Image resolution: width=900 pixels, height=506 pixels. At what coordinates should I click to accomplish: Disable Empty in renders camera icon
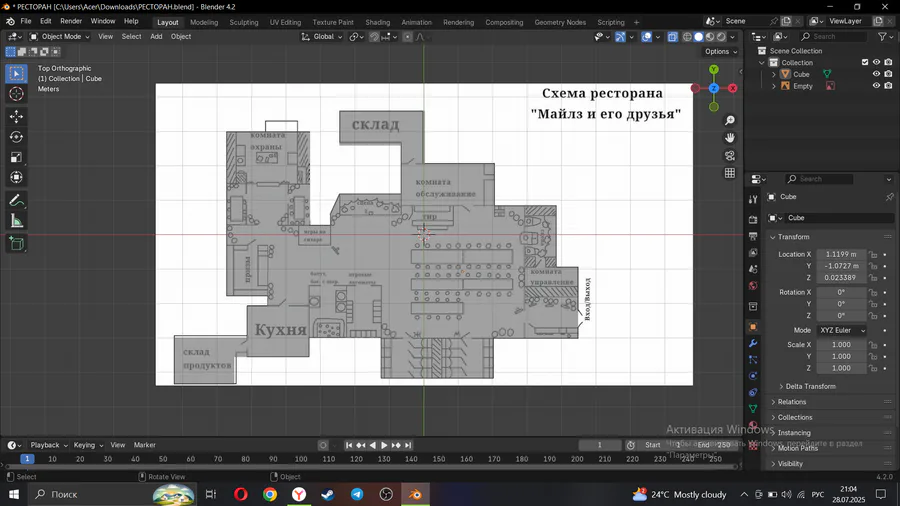point(888,86)
